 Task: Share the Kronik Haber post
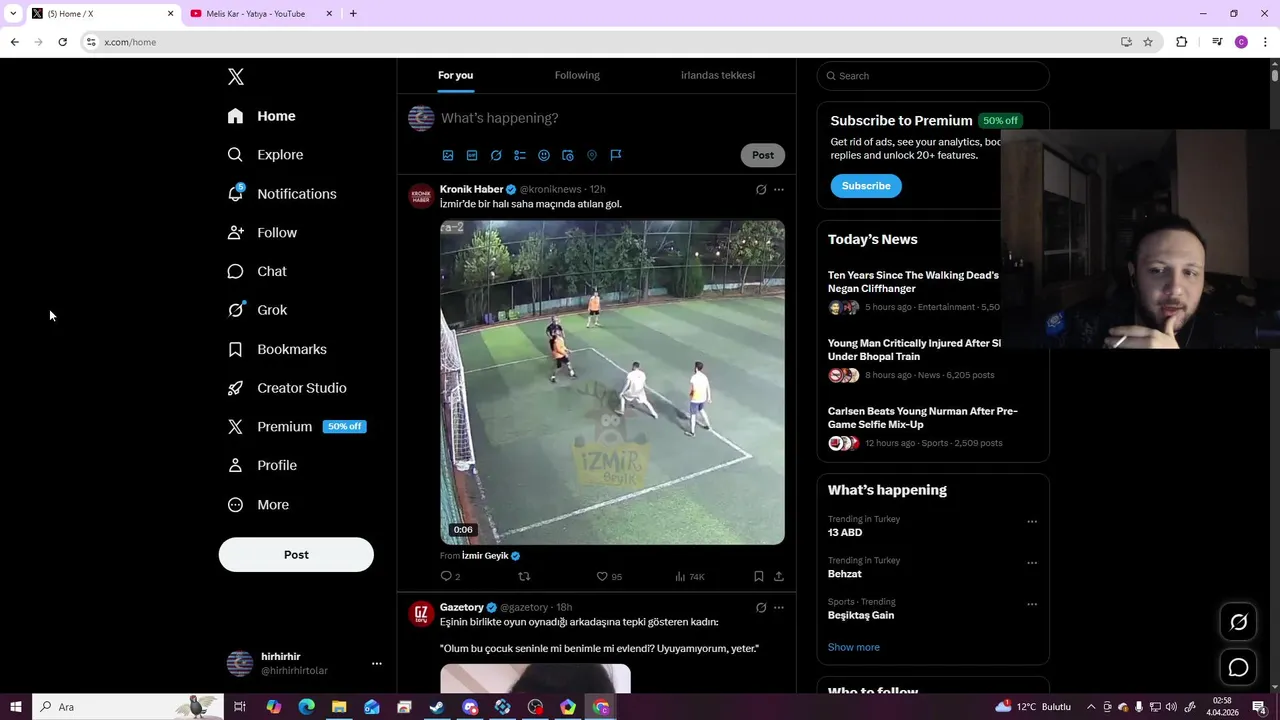tap(779, 576)
